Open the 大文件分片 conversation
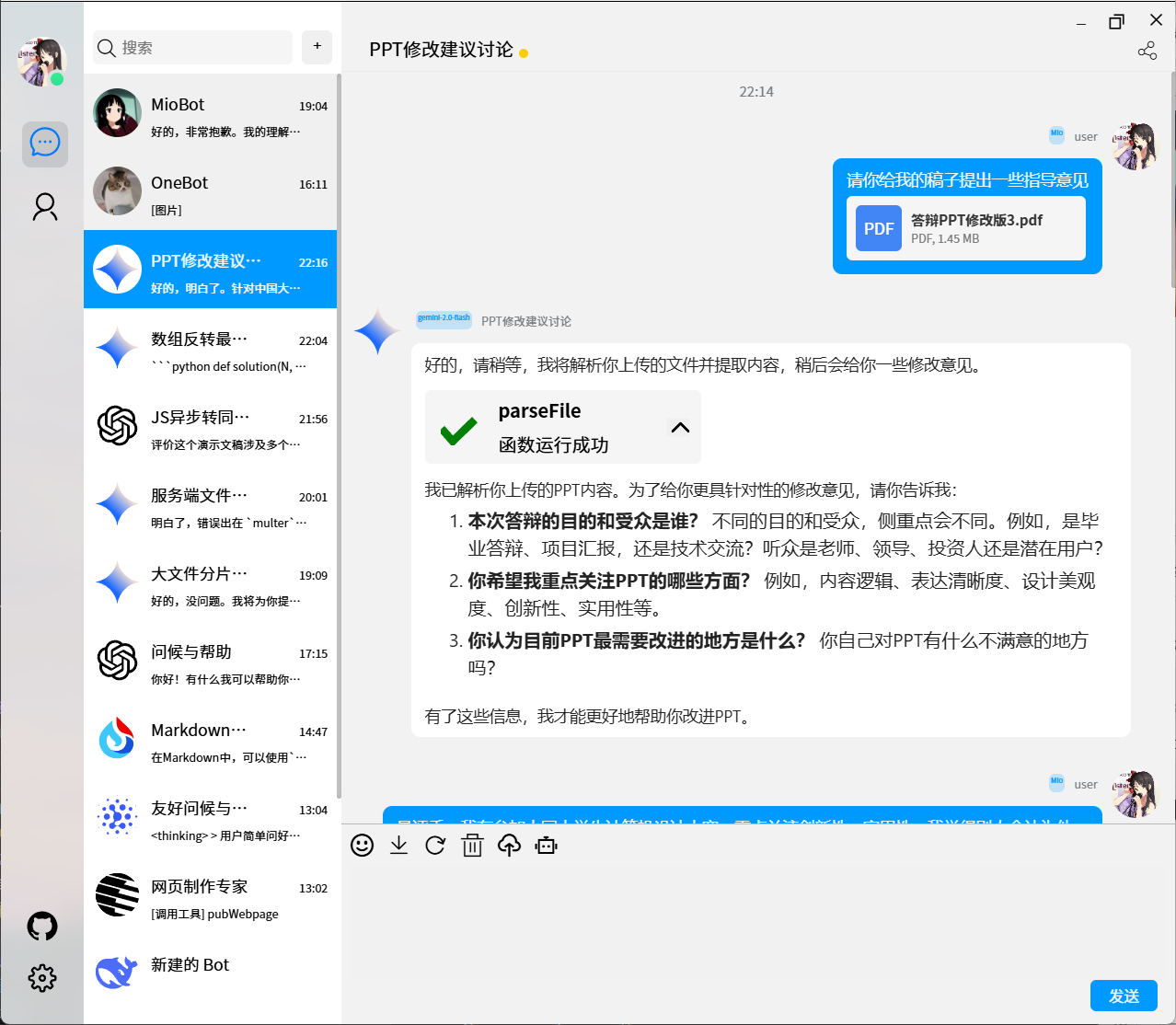 (x=210, y=582)
